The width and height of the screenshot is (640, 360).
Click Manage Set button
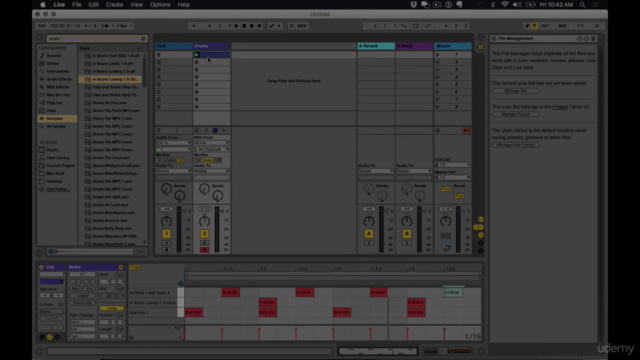516,91
